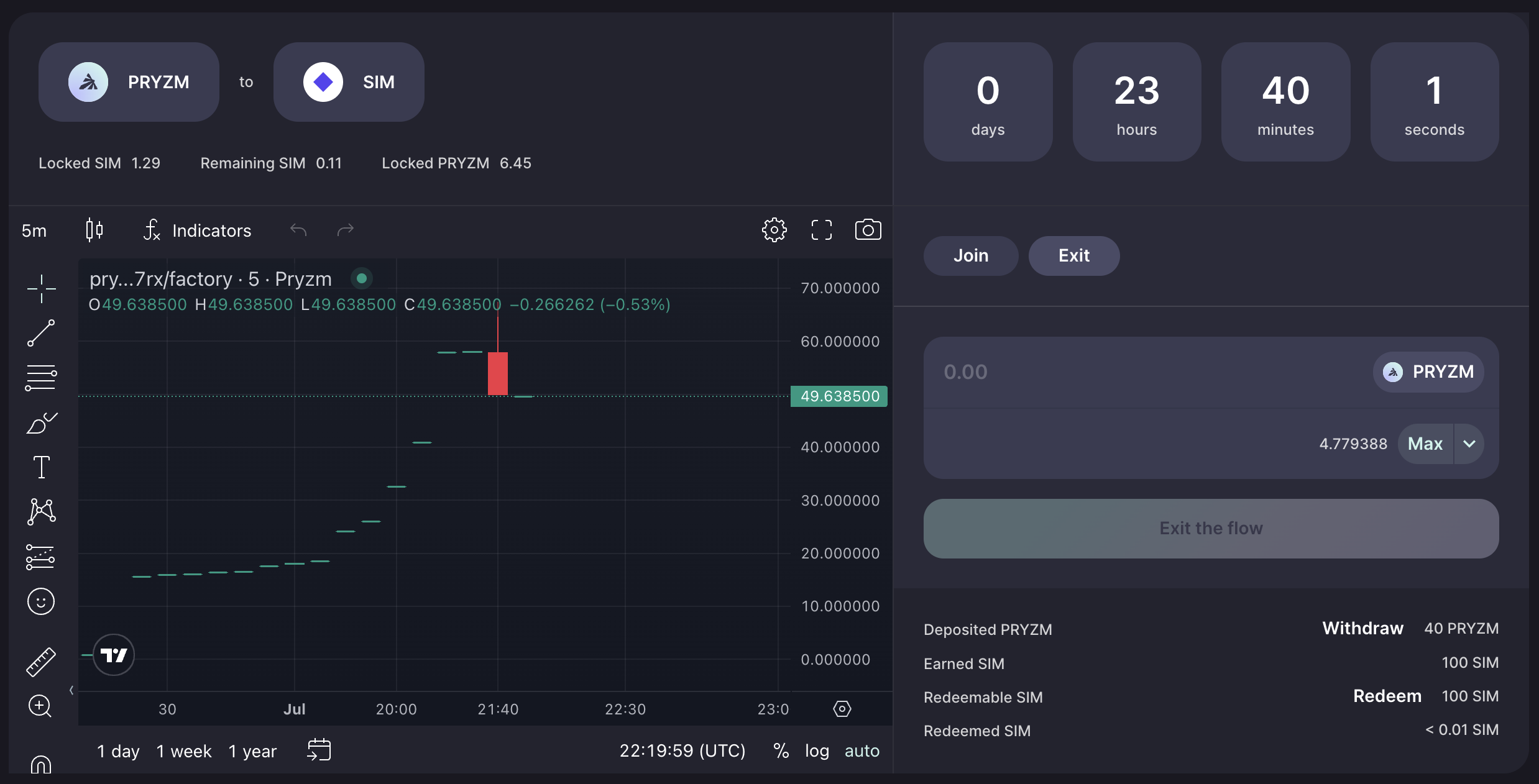Click the red candlestick on chart
This screenshot has width=1539, height=784.
pyautogui.click(x=498, y=373)
